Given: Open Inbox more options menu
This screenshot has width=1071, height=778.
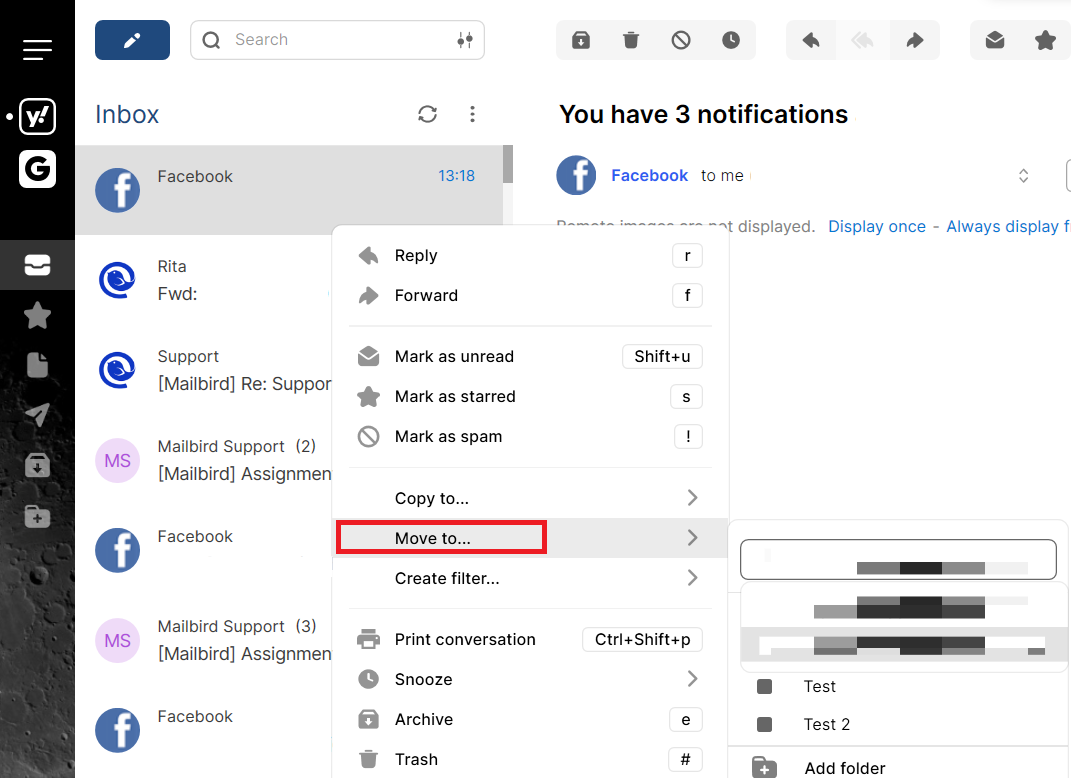Looking at the screenshot, I should tap(472, 114).
